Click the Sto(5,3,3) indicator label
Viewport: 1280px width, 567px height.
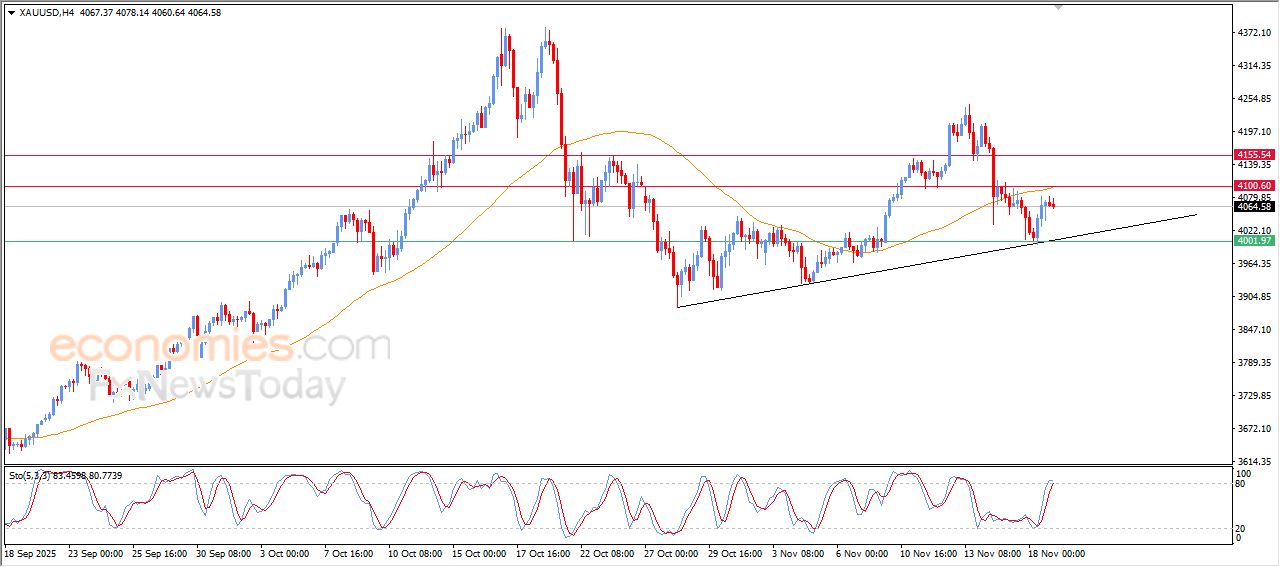point(32,475)
